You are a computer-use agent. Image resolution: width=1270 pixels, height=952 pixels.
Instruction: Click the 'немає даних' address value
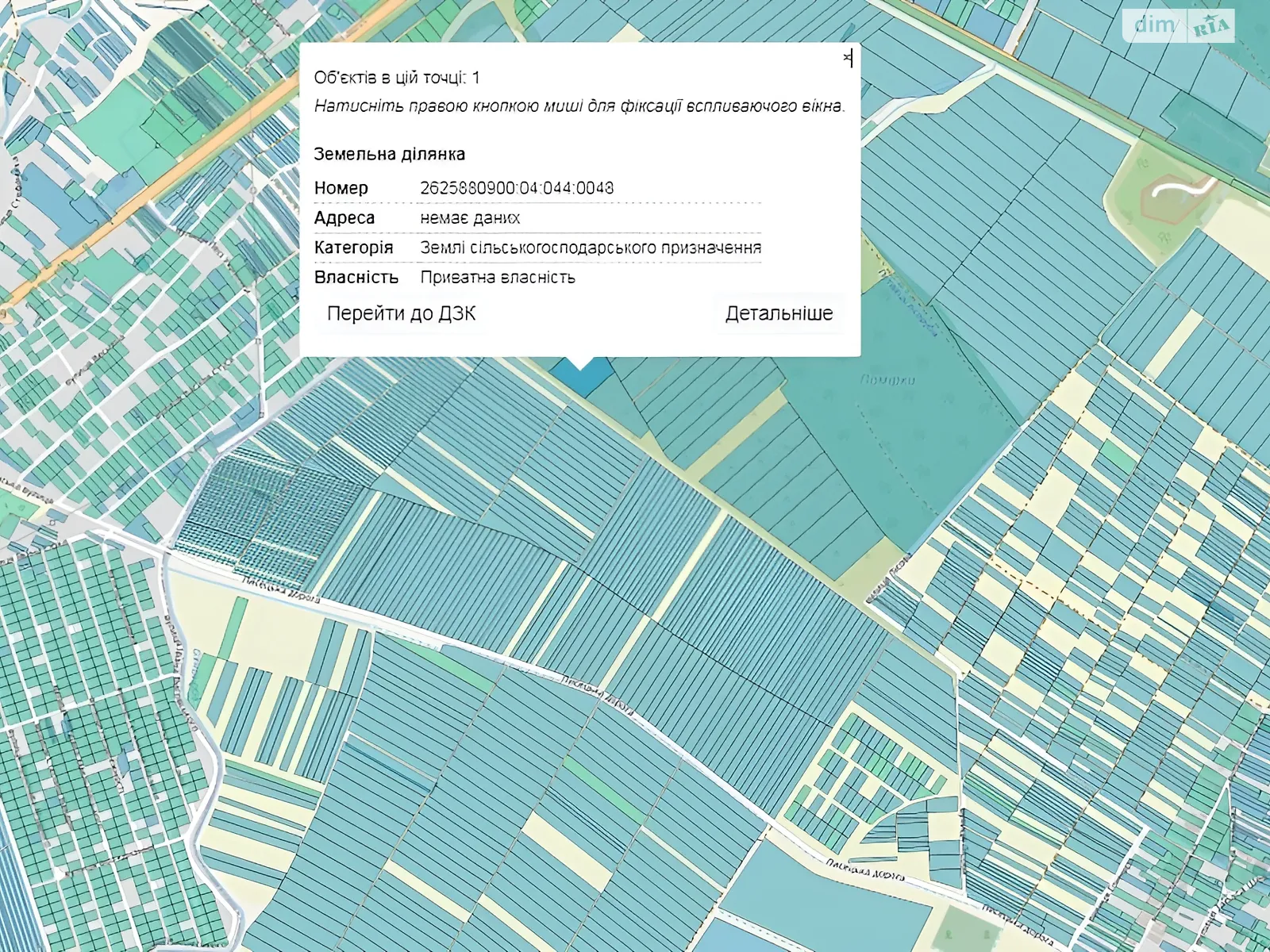470,218
